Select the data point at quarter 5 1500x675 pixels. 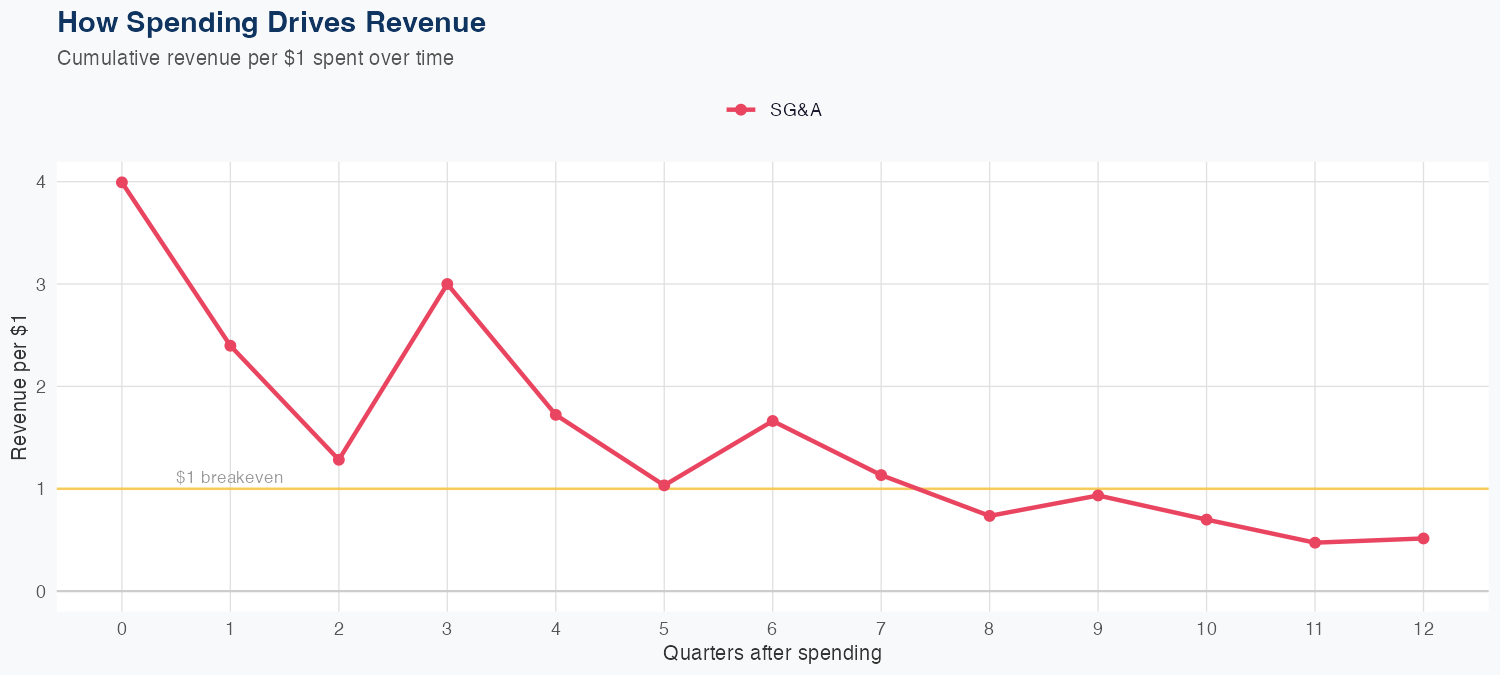click(x=664, y=485)
